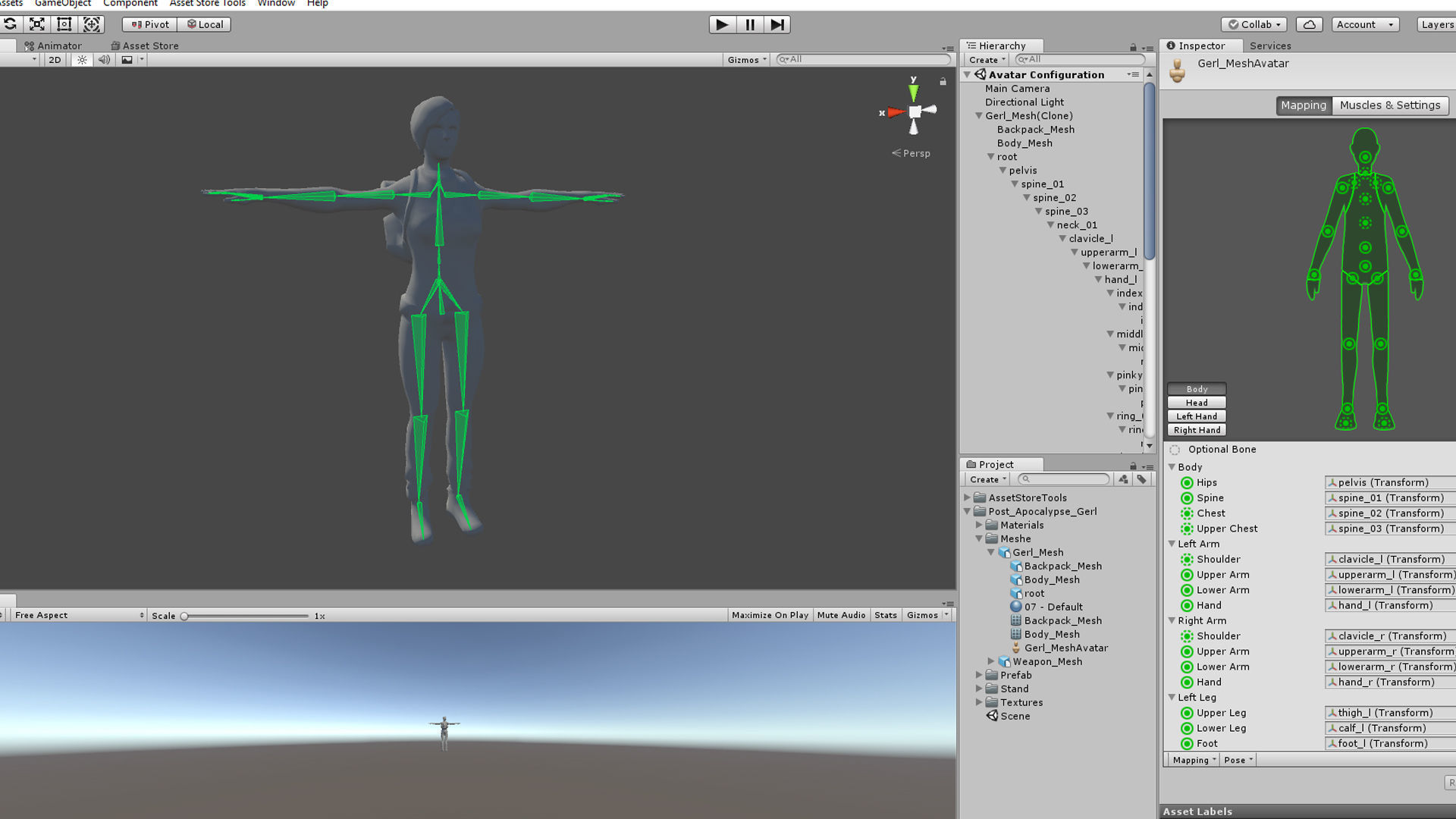Open the Collab dropdown
1456x819 pixels.
tap(1254, 24)
